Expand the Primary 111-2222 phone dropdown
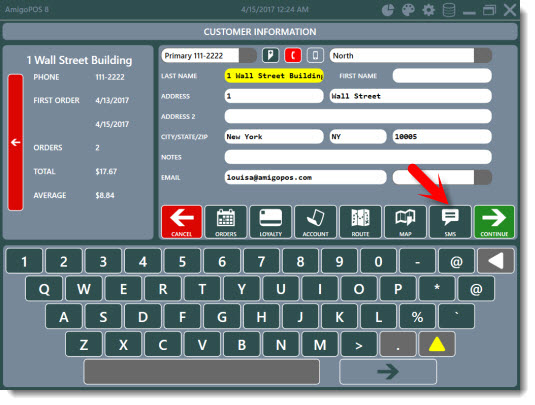Viewport: 535px width, 405px height. click(248, 55)
